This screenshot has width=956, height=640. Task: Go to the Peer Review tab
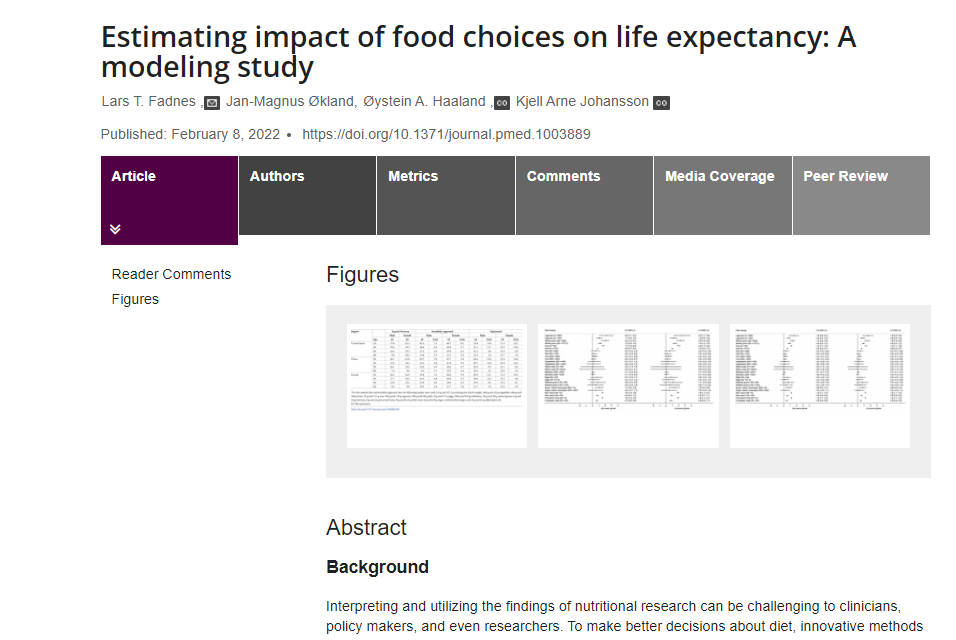[x=861, y=195]
